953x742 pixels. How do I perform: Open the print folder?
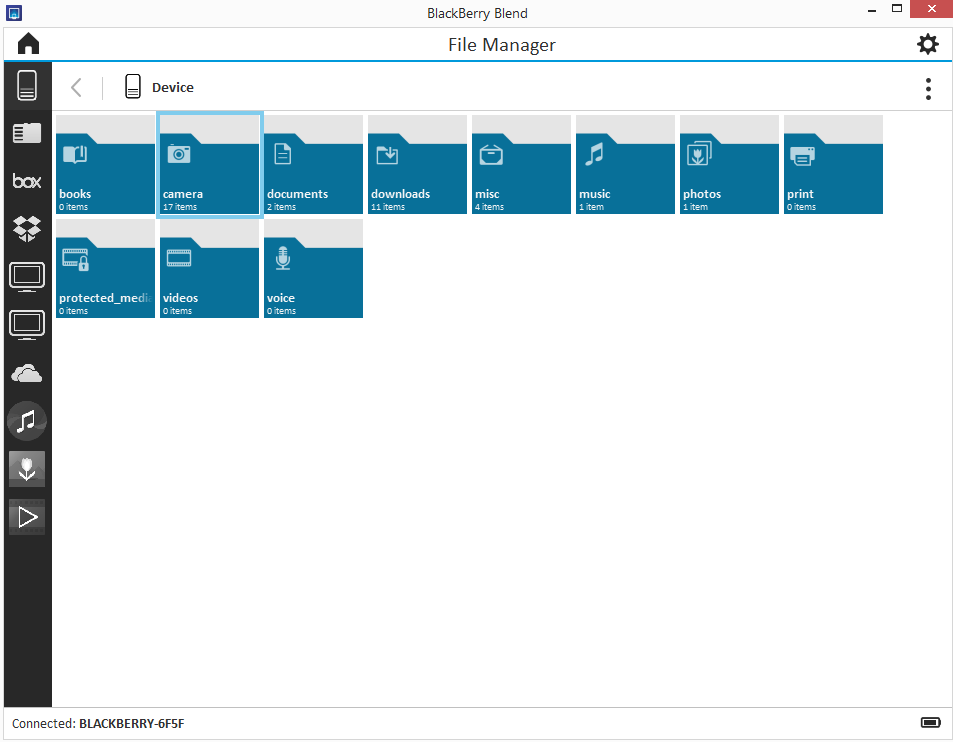pos(833,164)
